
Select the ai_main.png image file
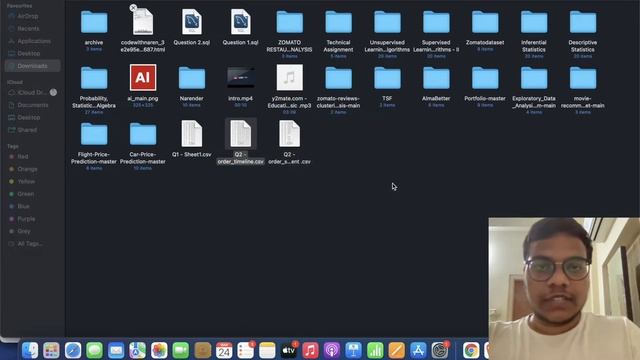[x=143, y=78]
